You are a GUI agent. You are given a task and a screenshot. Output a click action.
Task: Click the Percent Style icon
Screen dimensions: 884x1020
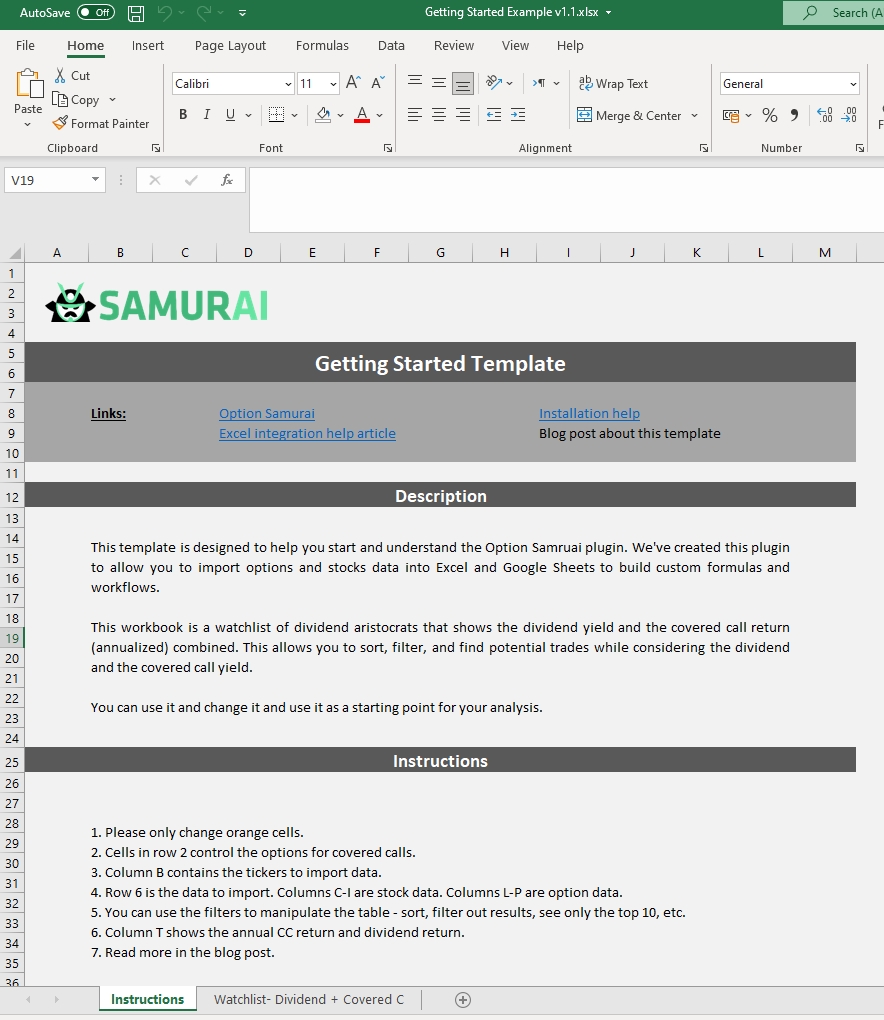click(x=769, y=115)
